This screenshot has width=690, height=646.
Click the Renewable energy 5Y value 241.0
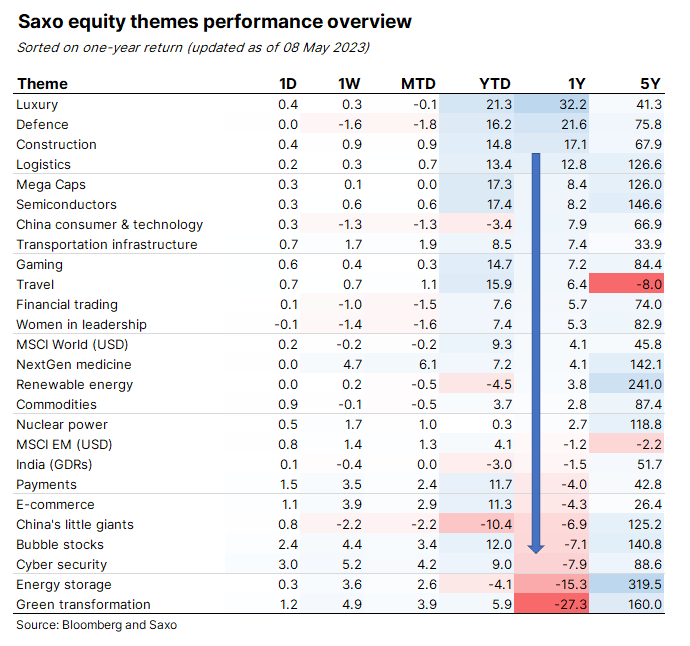[645, 385]
